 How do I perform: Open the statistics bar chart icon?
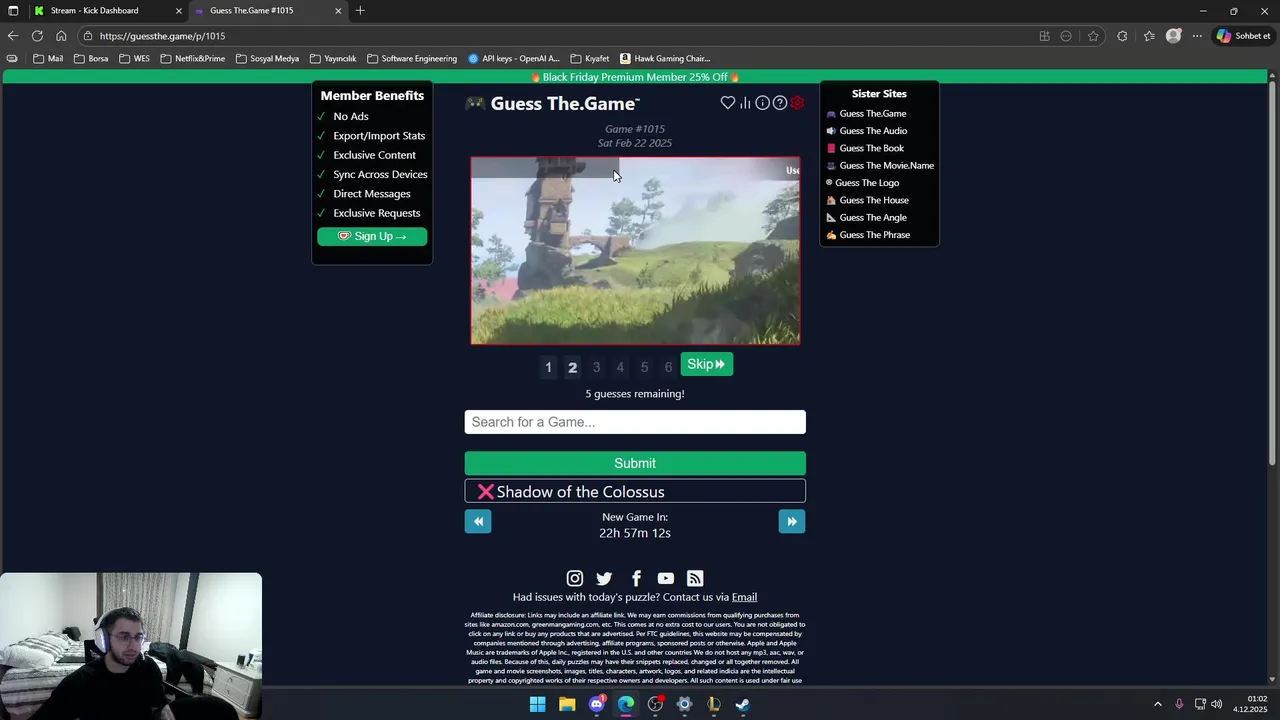click(745, 103)
